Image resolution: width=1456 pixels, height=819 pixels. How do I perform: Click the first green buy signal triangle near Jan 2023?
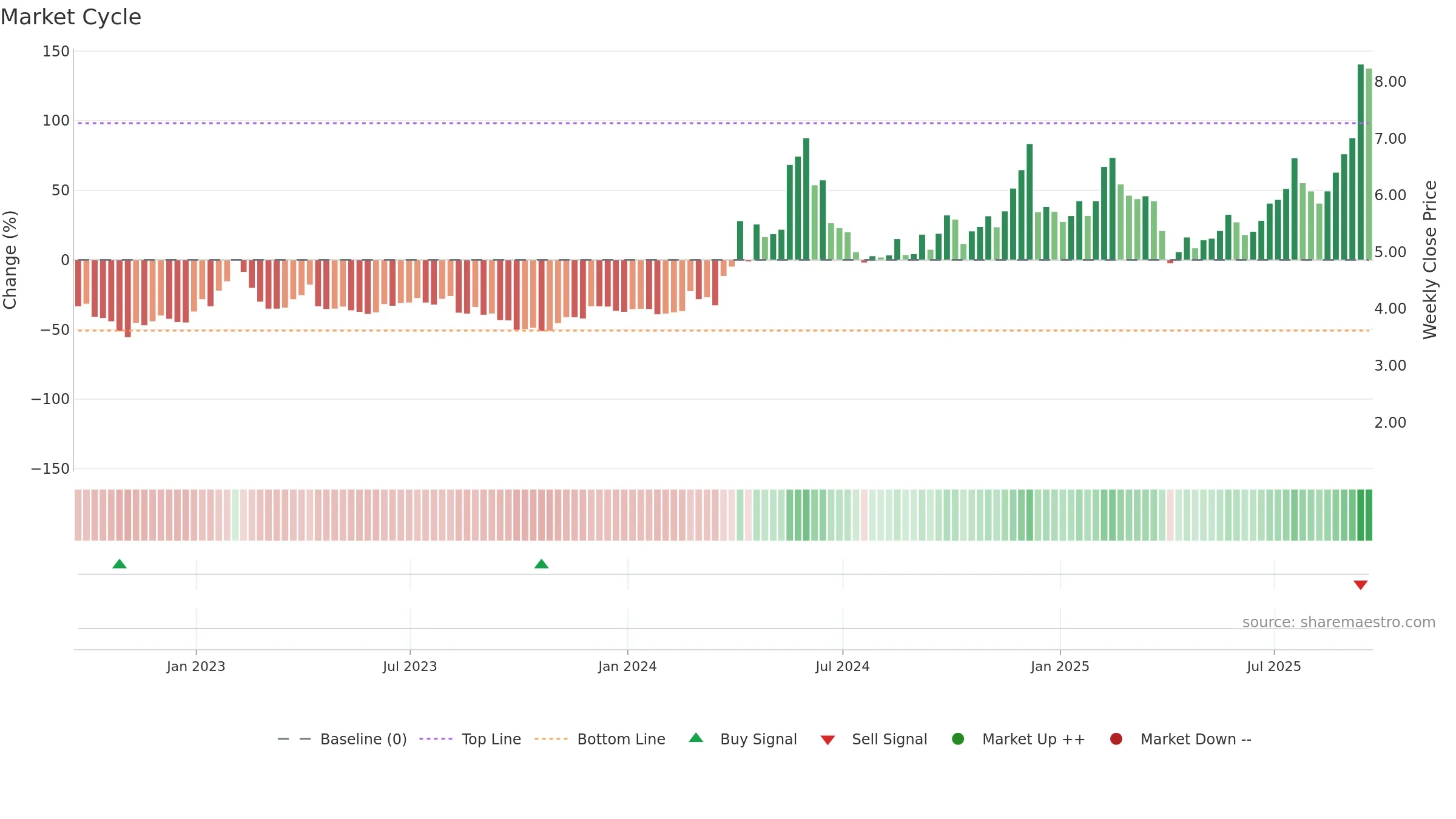click(x=120, y=564)
